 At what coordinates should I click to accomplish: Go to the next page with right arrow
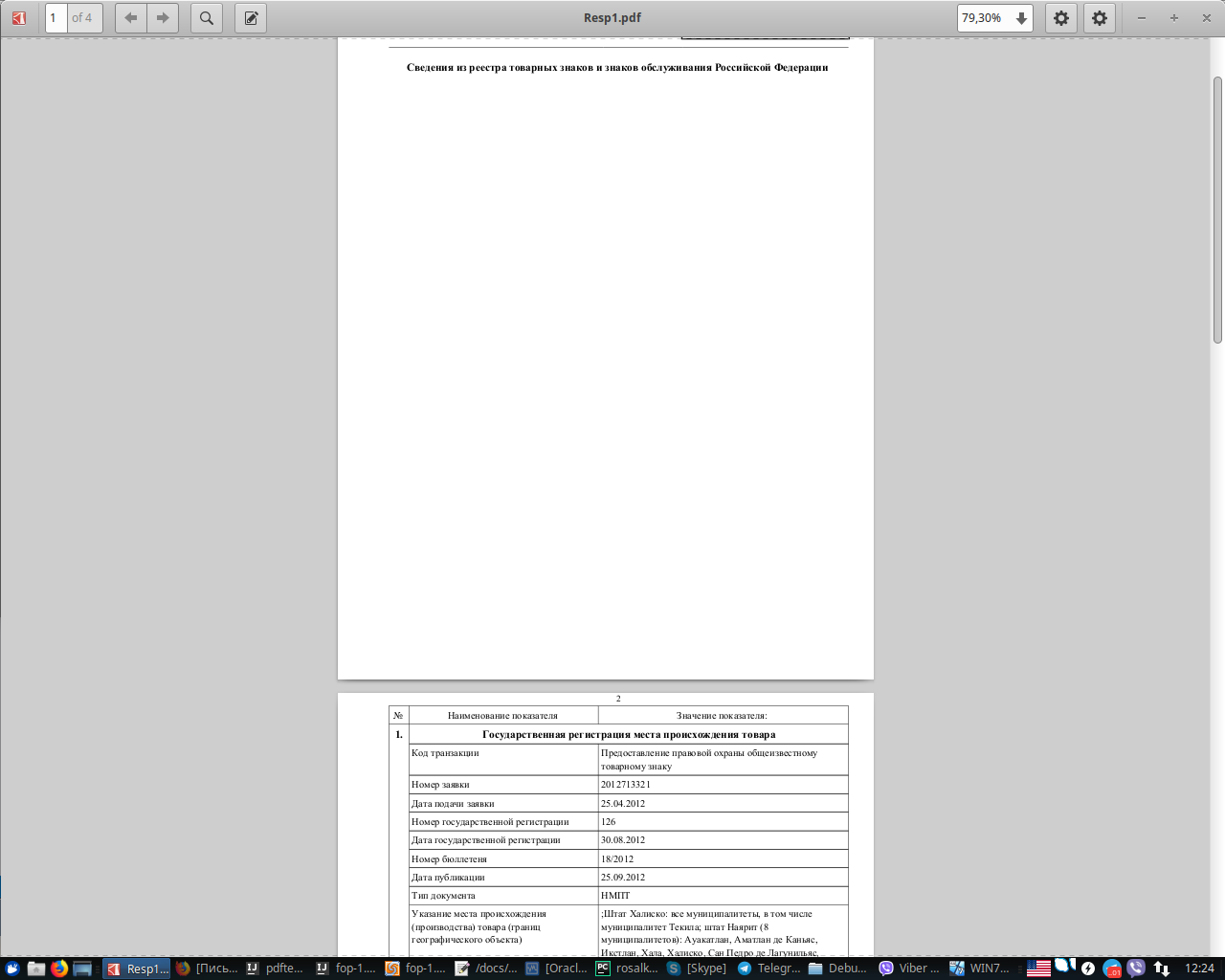[x=163, y=18]
